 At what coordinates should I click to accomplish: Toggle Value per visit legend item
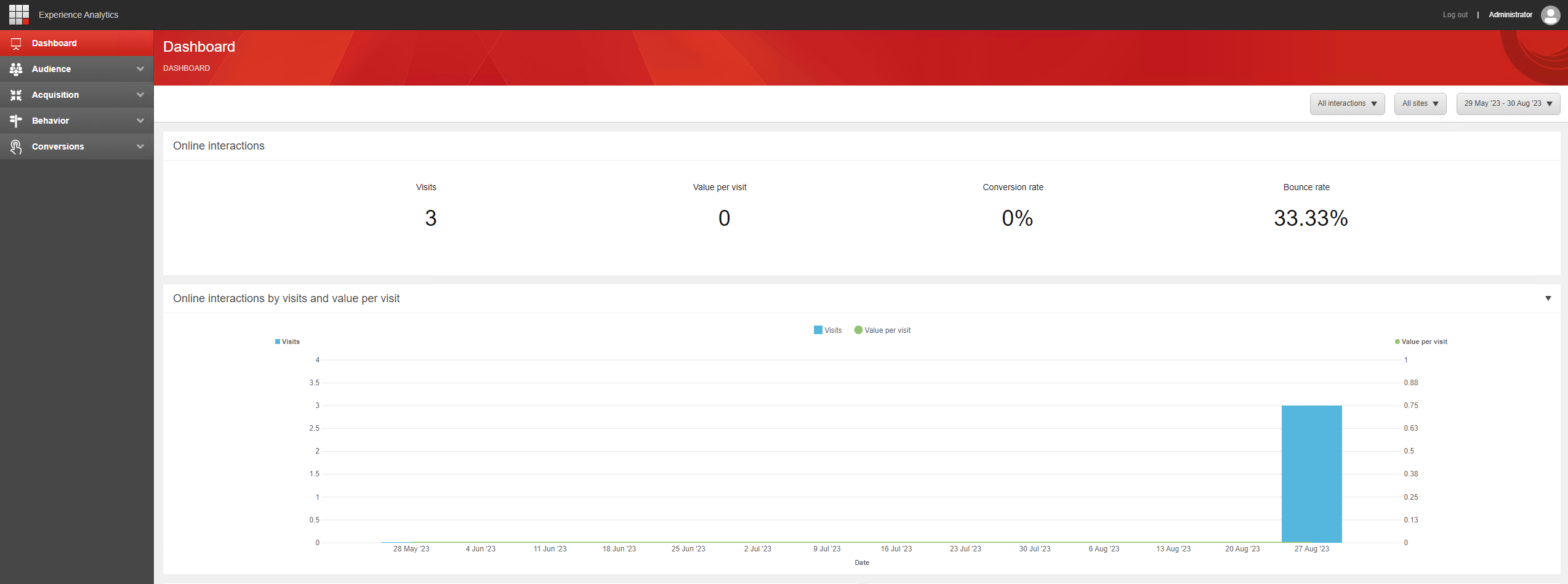pos(882,330)
